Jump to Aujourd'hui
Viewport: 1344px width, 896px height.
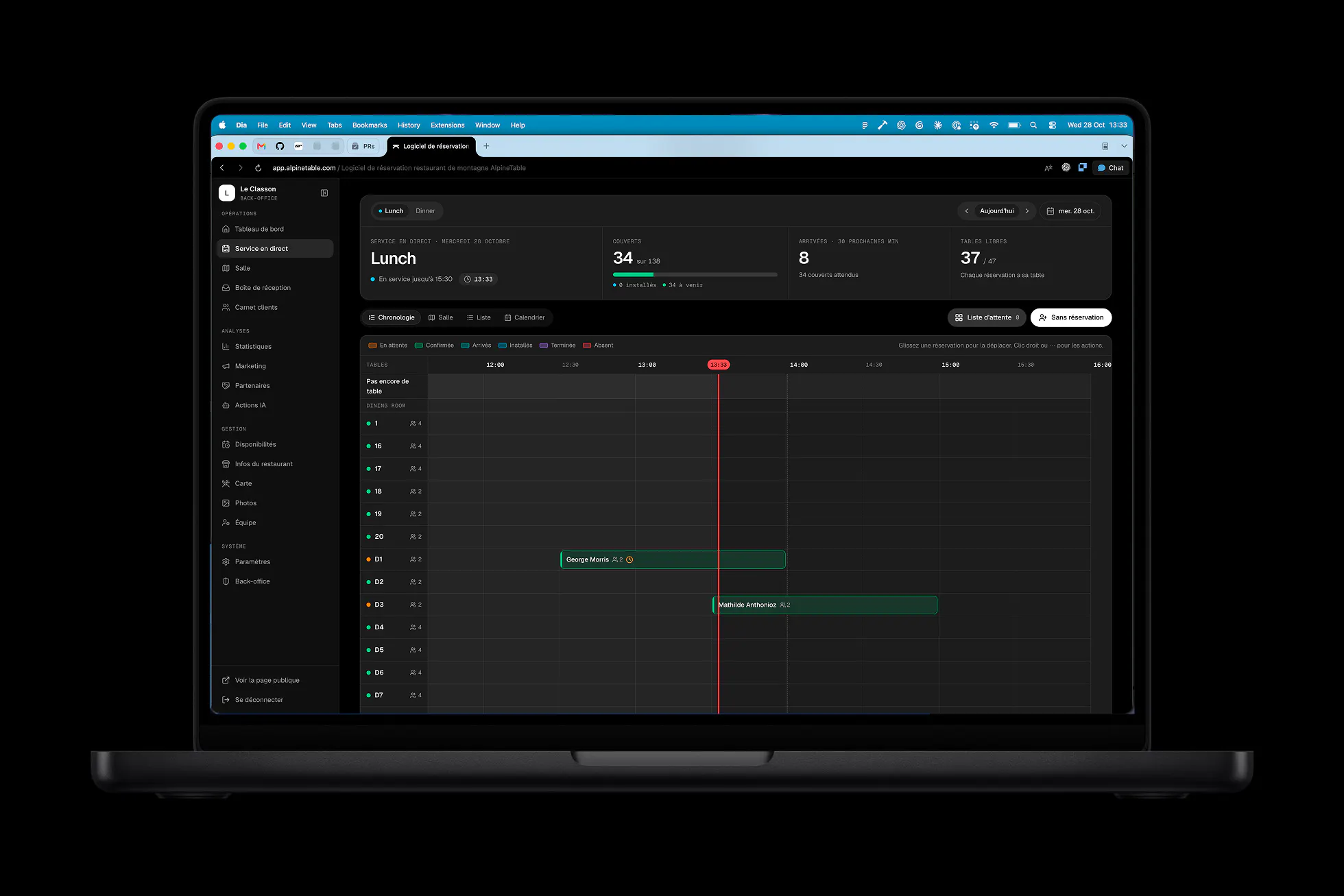pyautogui.click(x=997, y=211)
